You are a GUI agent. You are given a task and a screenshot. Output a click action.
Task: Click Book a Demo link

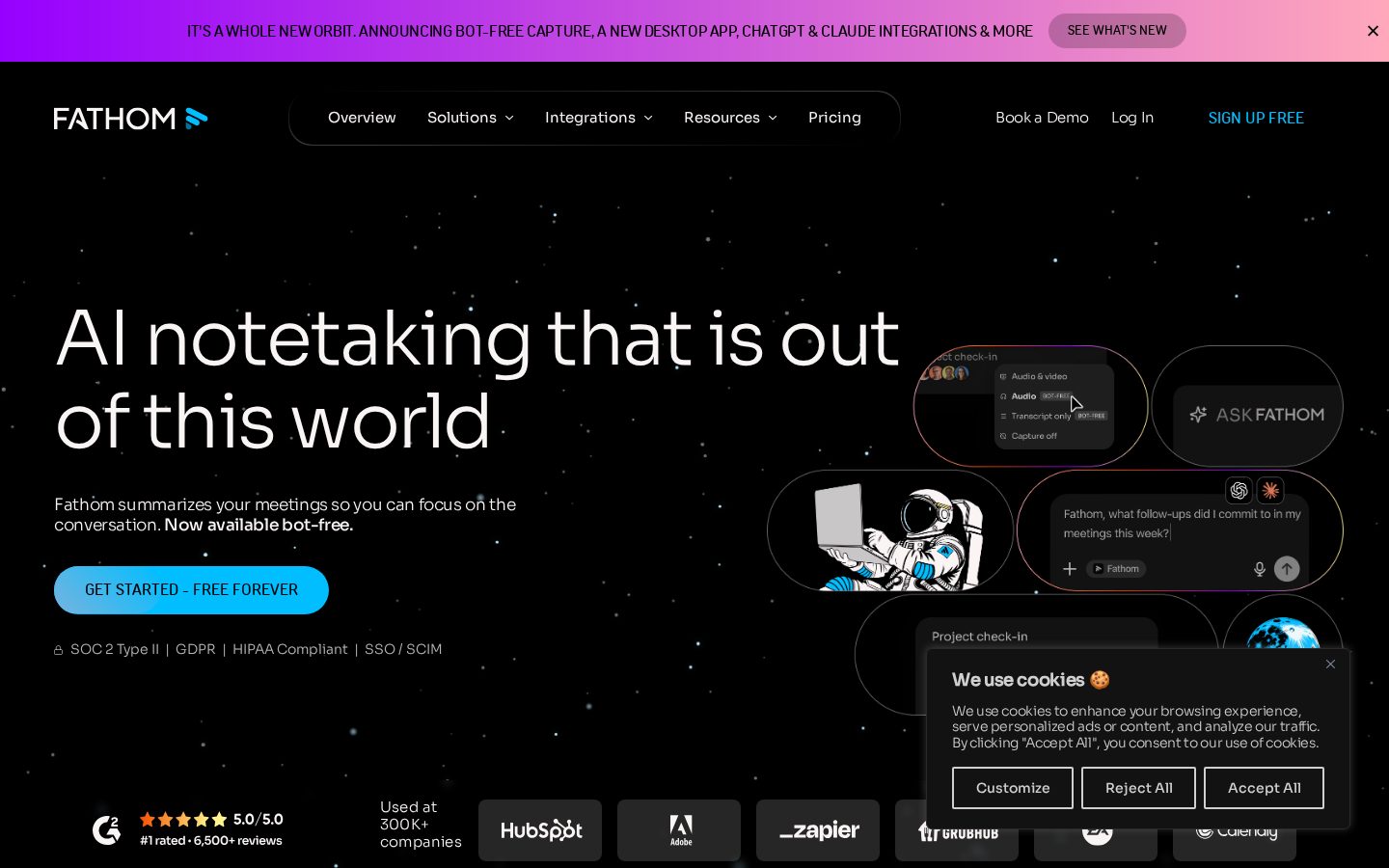[x=1042, y=118]
